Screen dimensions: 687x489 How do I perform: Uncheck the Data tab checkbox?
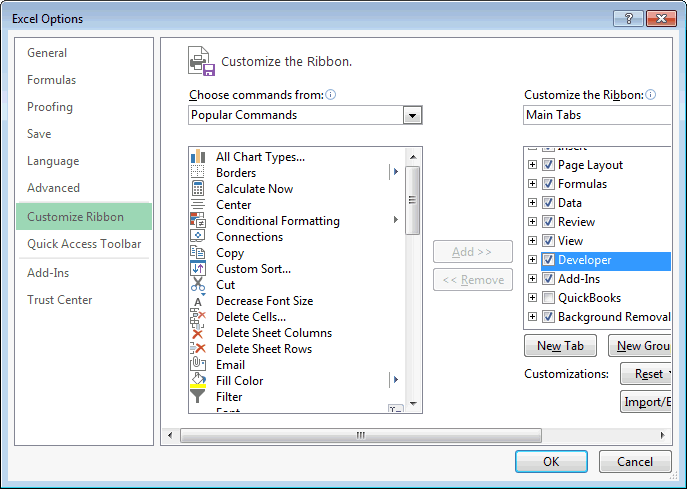coord(548,202)
